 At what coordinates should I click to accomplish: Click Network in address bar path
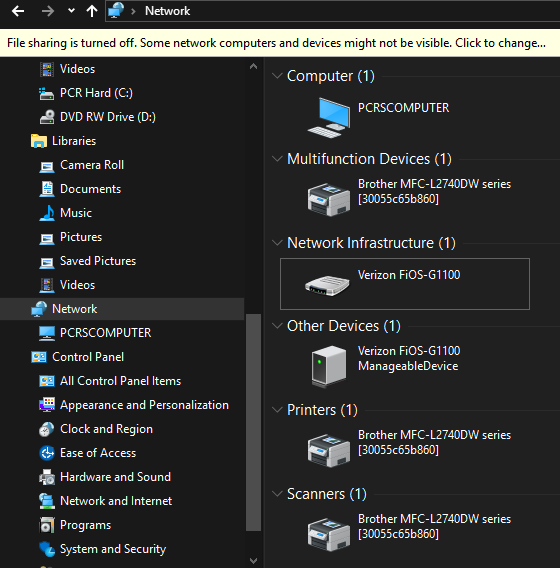click(167, 11)
